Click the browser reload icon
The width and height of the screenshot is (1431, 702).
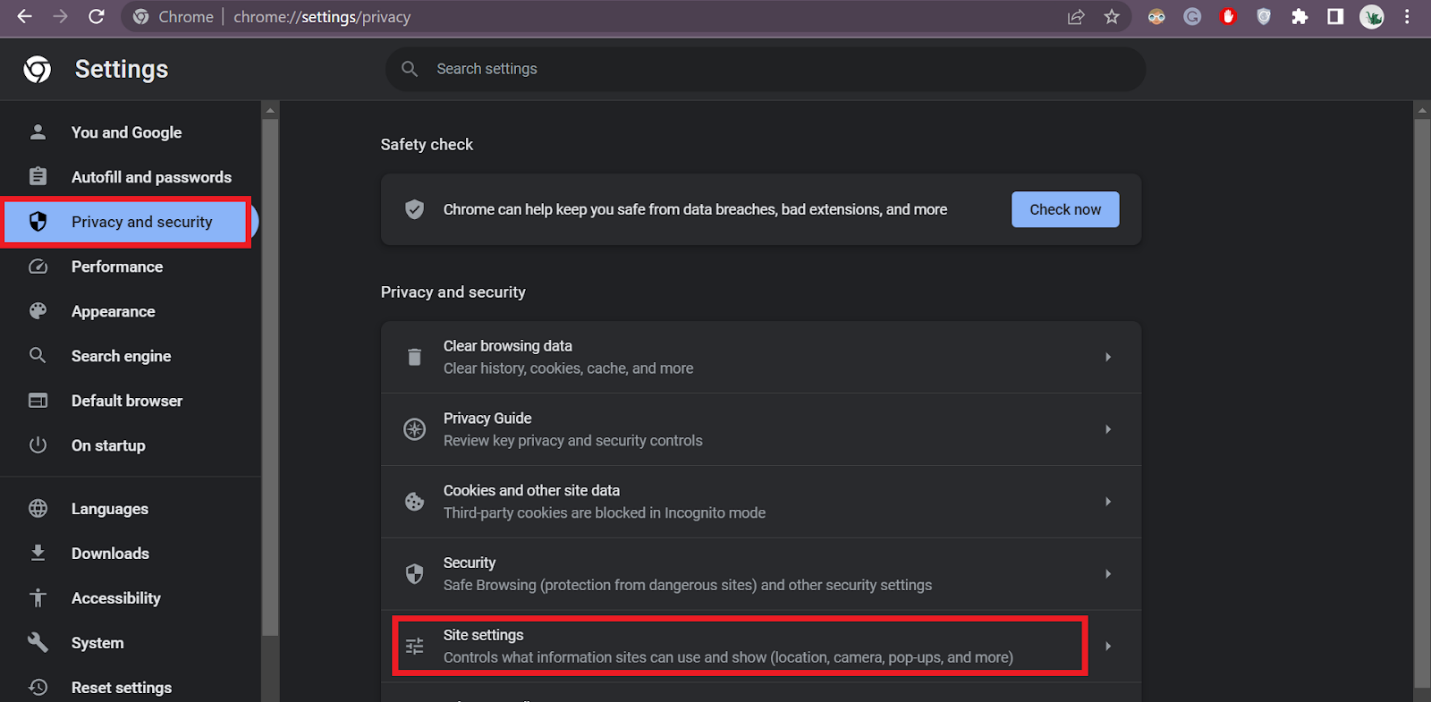(96, 17)
